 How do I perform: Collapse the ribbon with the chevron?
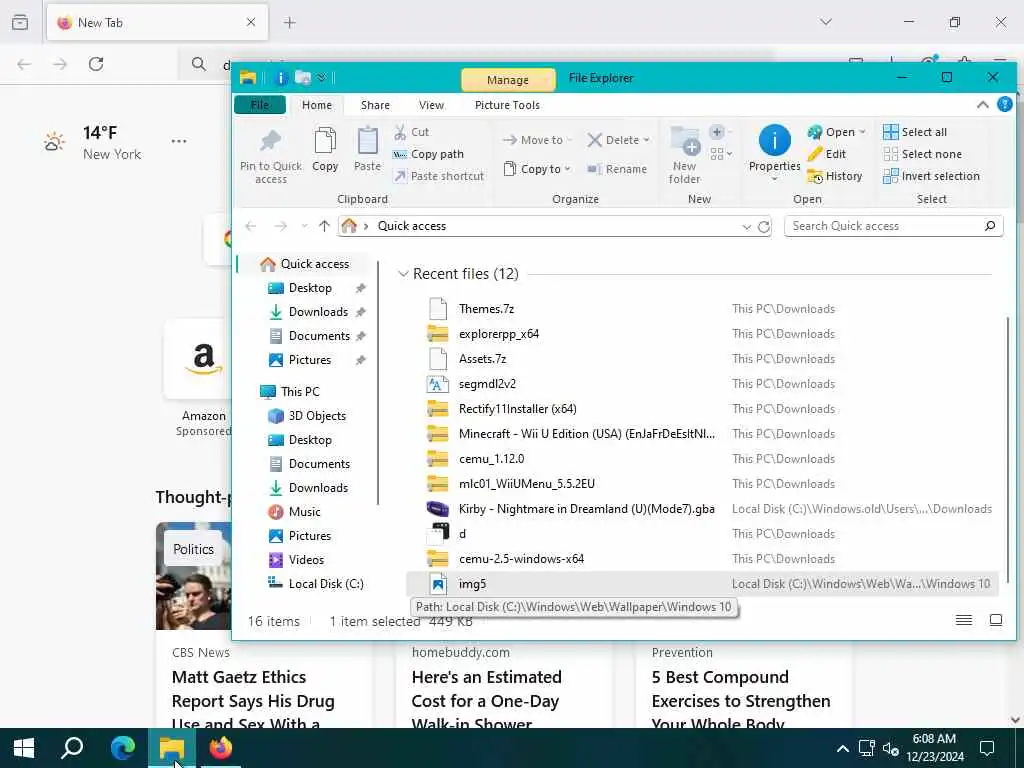click(982, 104)
